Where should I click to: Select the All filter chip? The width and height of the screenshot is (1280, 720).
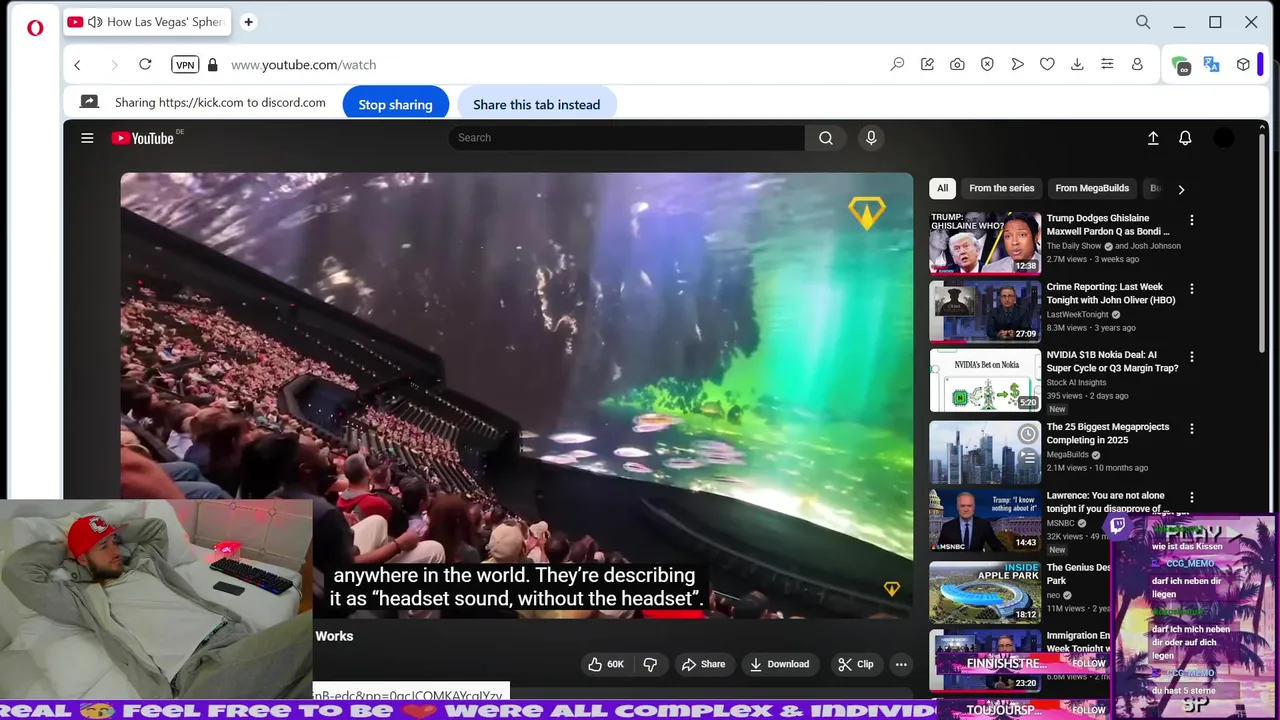942,188
